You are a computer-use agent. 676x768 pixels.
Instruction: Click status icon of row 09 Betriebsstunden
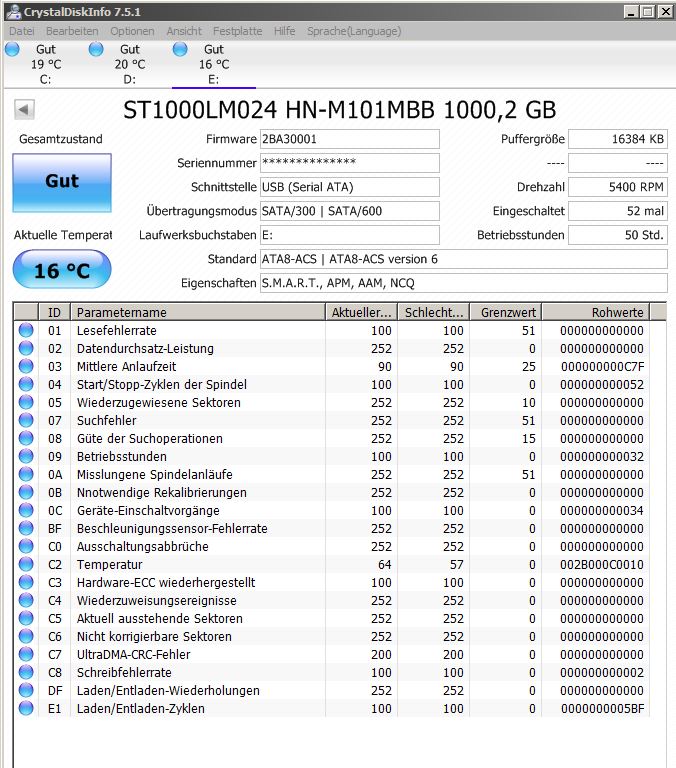pyautogui.click(x=26, y=456)
